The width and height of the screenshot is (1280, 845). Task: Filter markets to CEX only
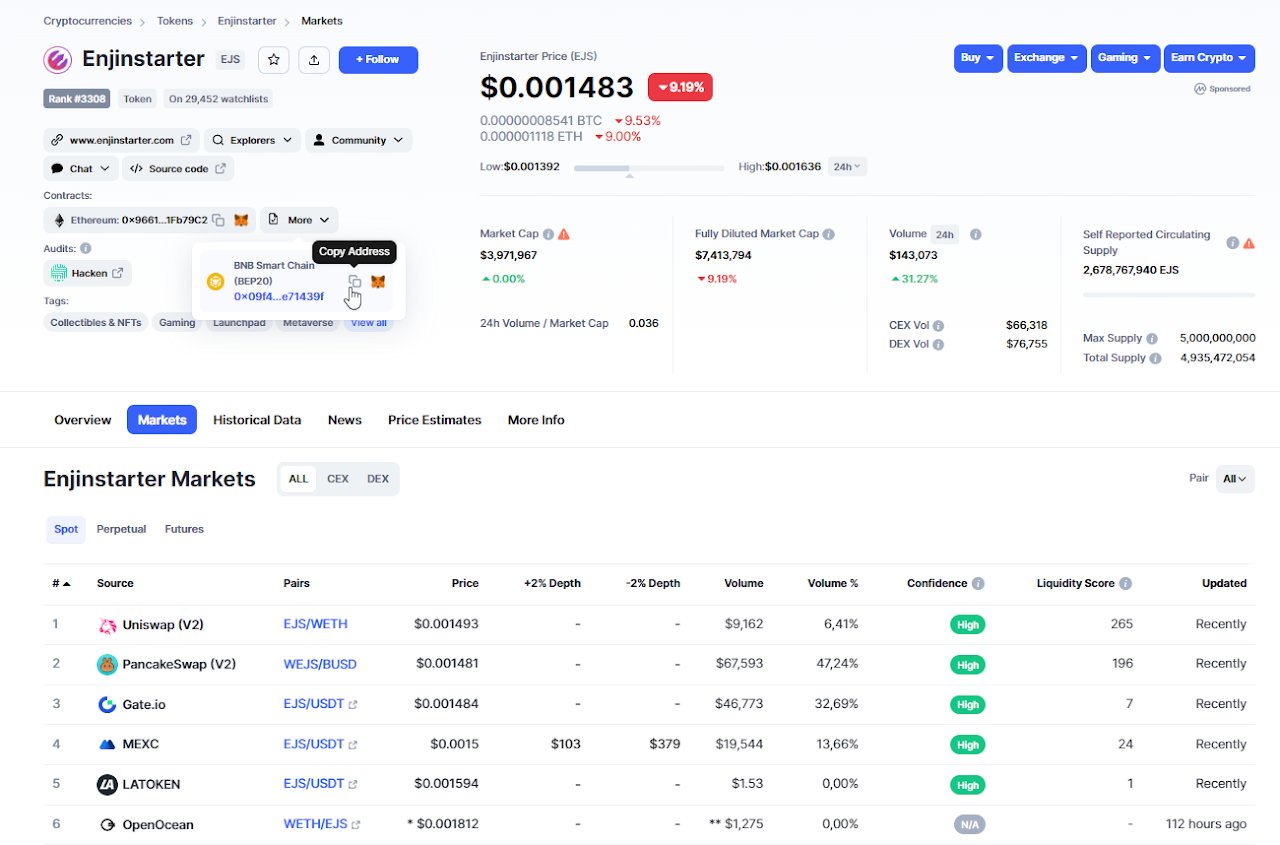[338, 479]
